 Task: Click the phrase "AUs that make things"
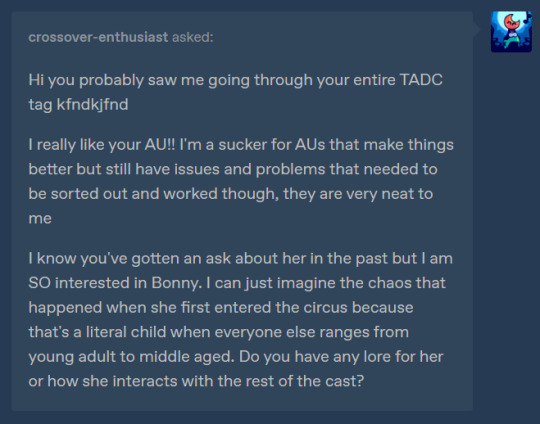pyautogui.click(x=374, y=145)
